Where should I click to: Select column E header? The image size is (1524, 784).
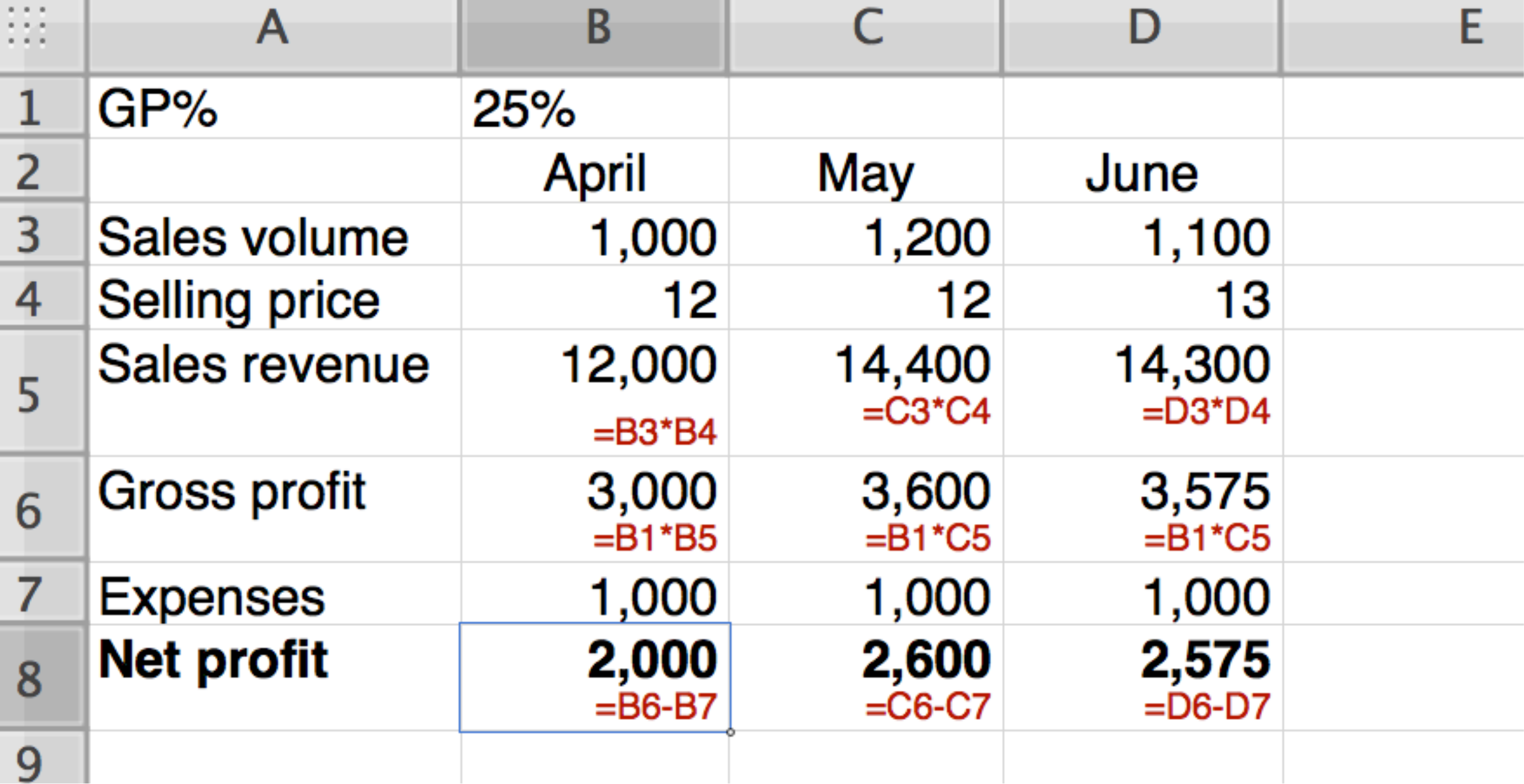pyautogui.click(x=1403, y=37)
